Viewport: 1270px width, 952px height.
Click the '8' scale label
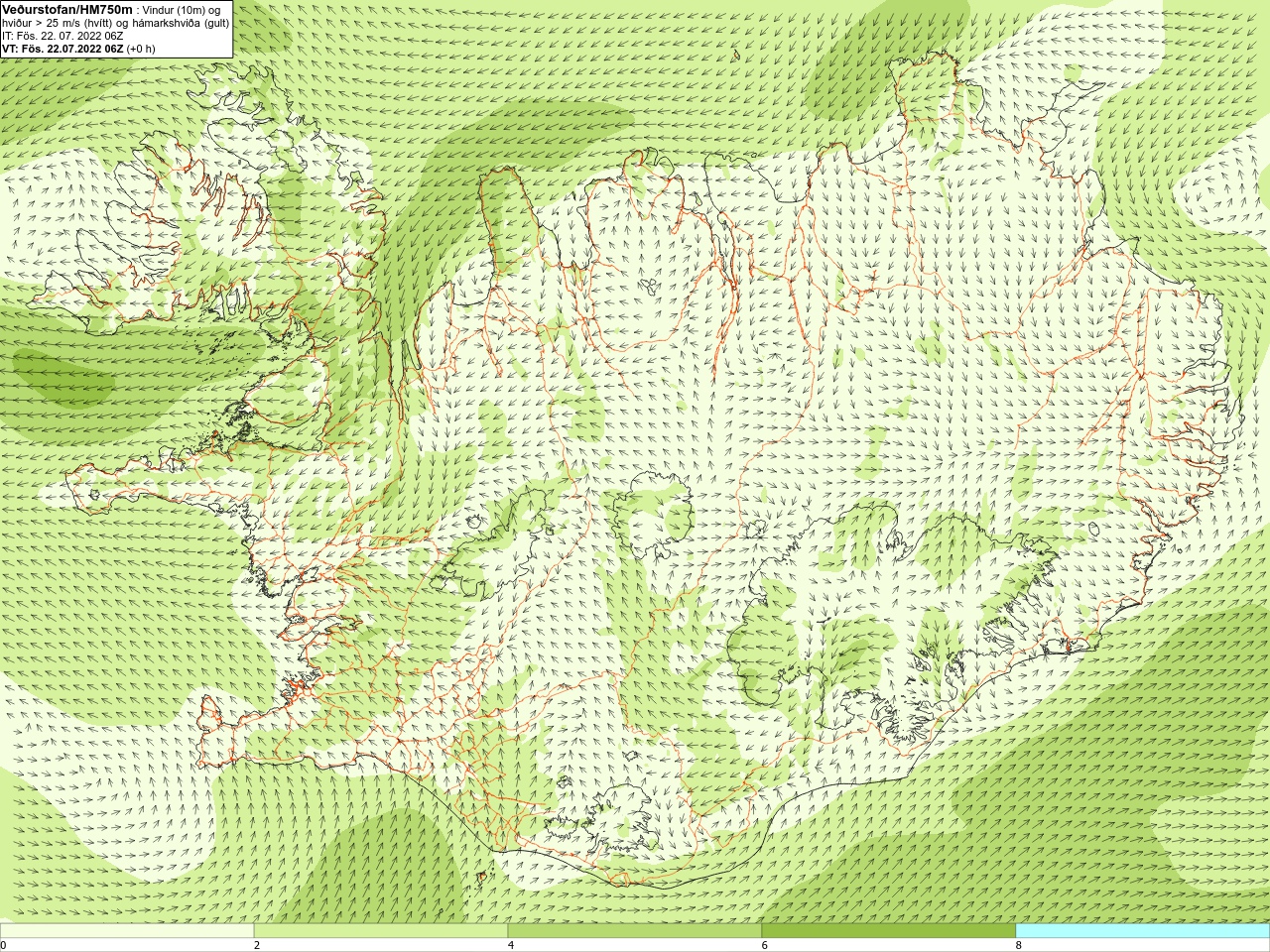pos(1019,945)
